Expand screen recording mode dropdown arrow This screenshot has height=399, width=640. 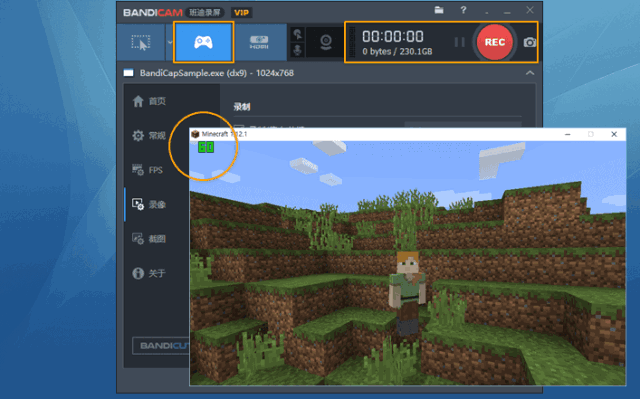tap(170, 42)
